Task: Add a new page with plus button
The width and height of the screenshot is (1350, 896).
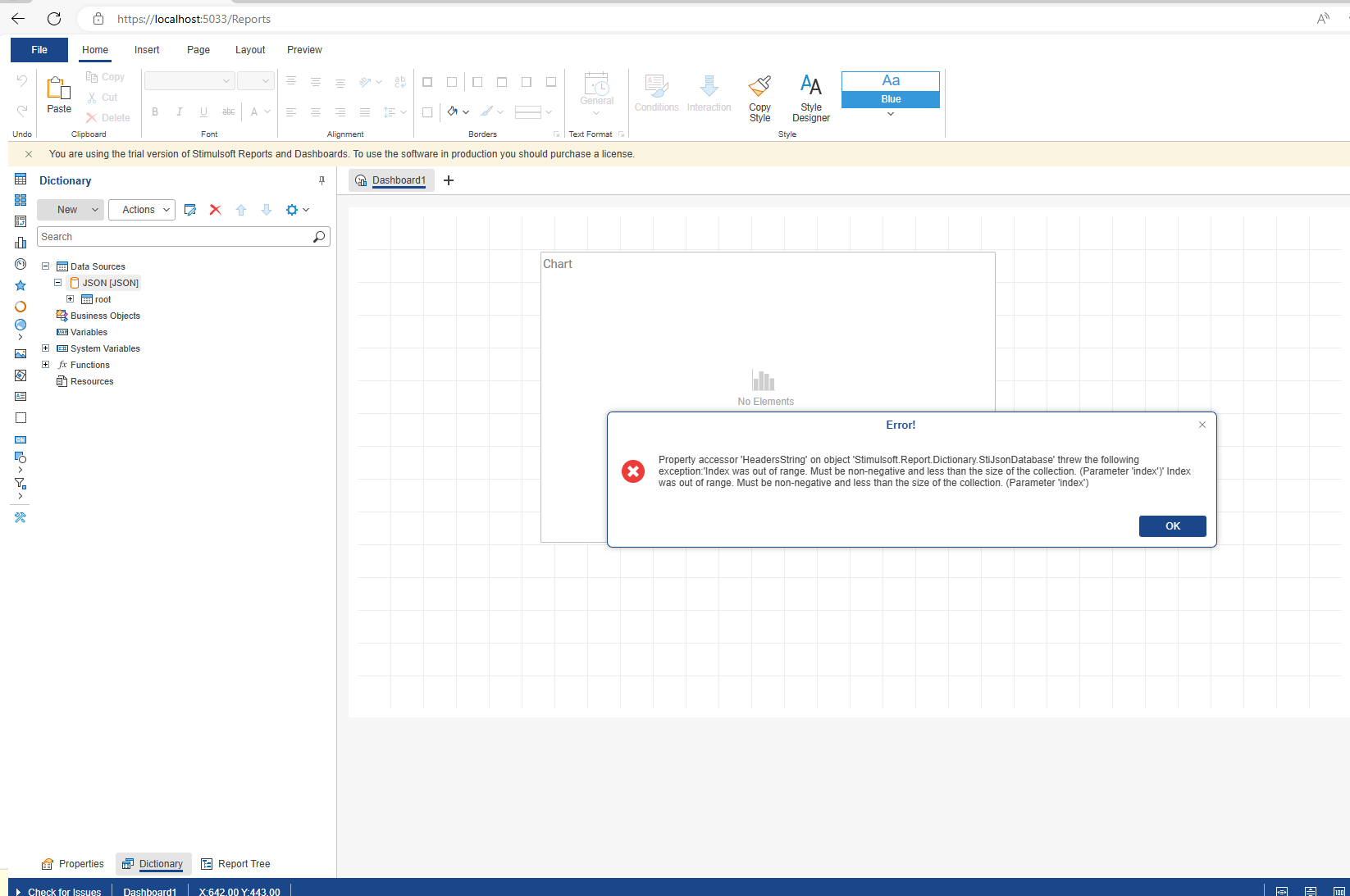Action: click(x=449, y=180)
